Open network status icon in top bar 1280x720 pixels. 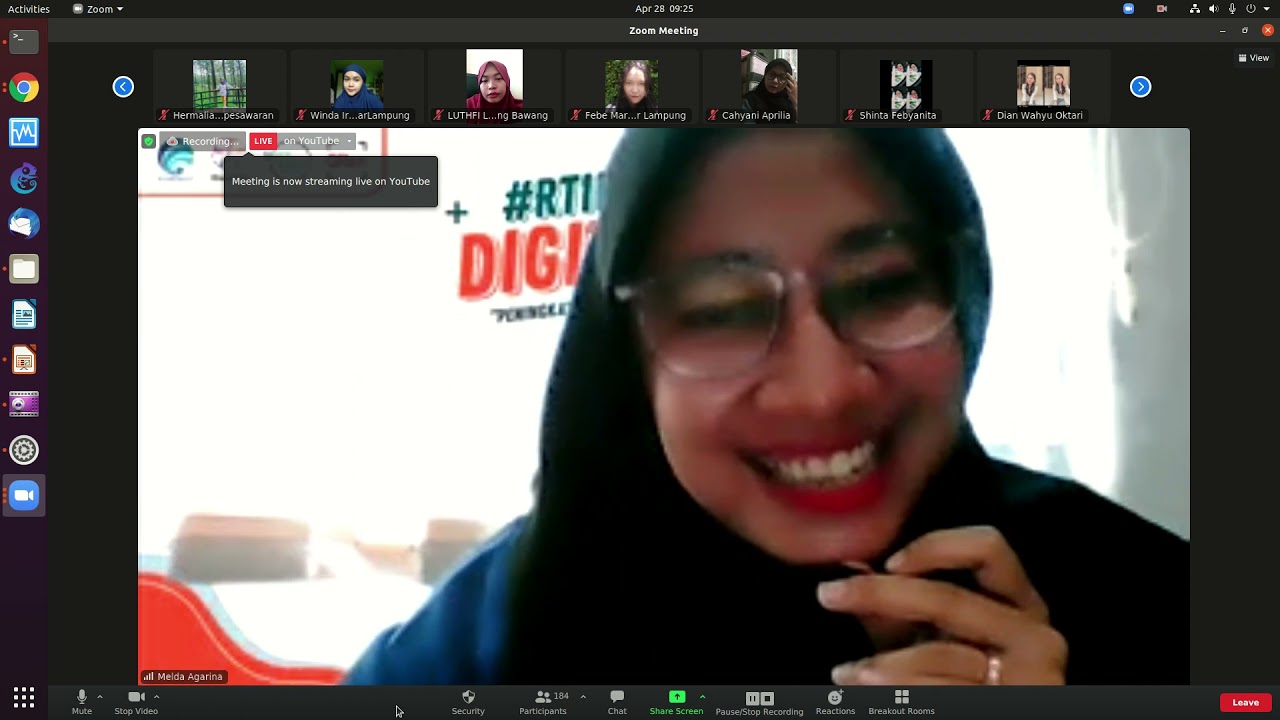(x=1195, y=9)
